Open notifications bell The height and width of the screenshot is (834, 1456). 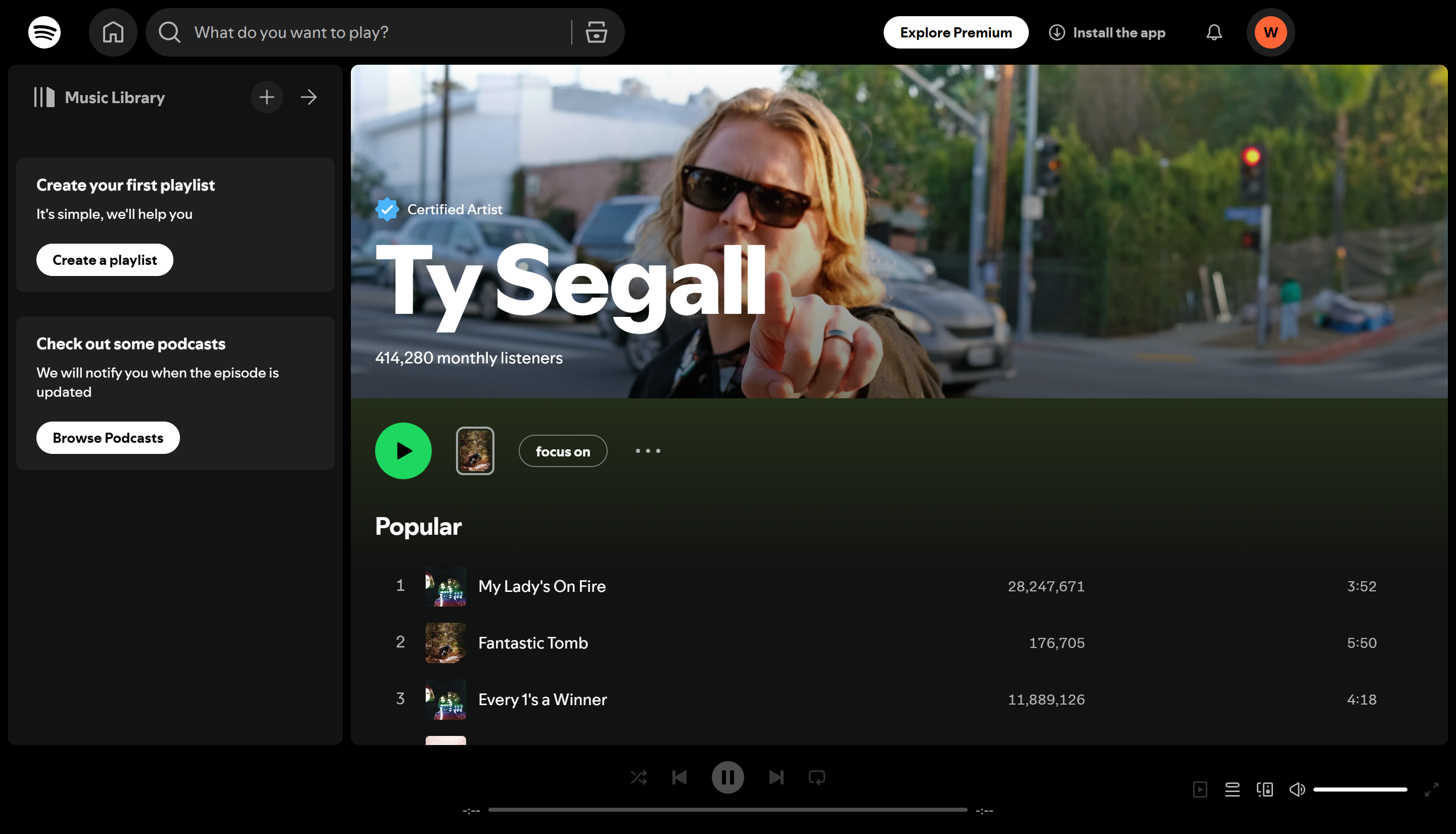pyautogui.click(x=1214, y=33)
